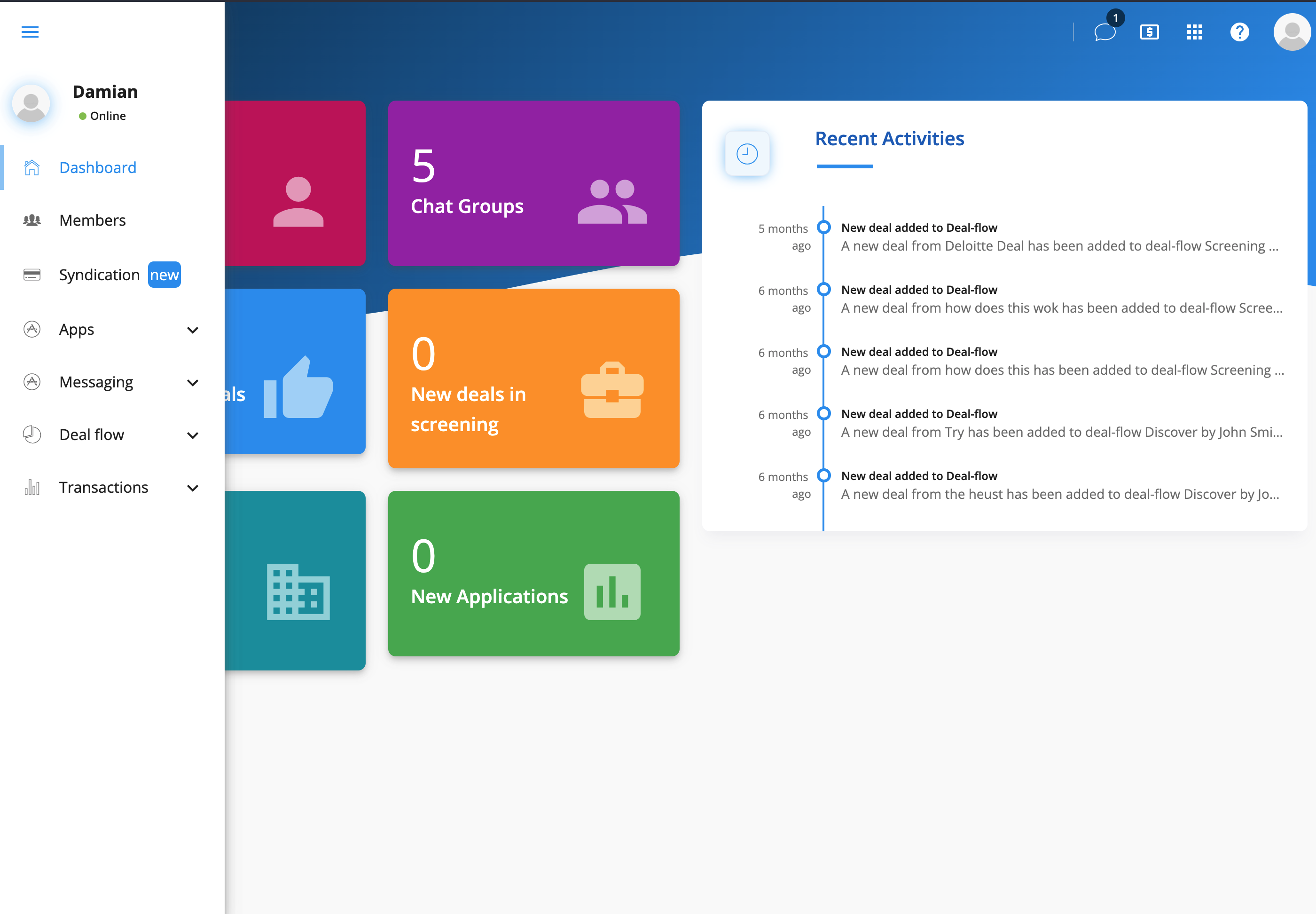Click the Deal flow pie icon
Viewport: 1316px width, 914px height.
[x=32, y=434]
